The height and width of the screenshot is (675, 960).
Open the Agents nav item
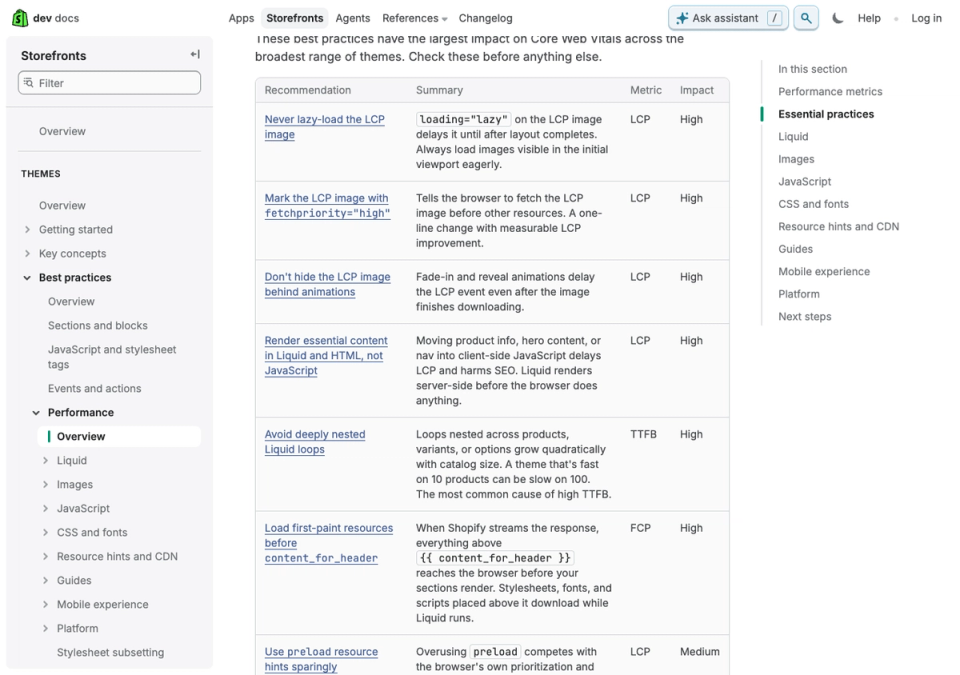click(353, 18)
